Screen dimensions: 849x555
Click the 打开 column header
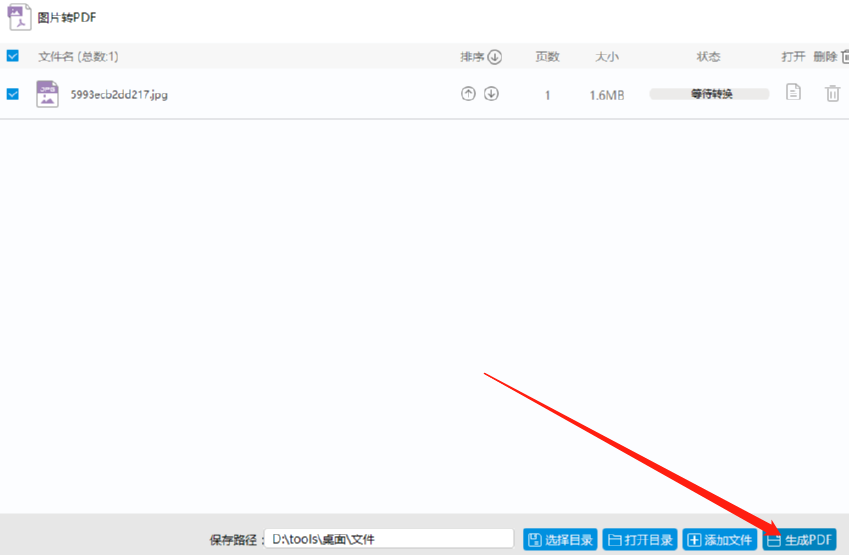point(793,56)
